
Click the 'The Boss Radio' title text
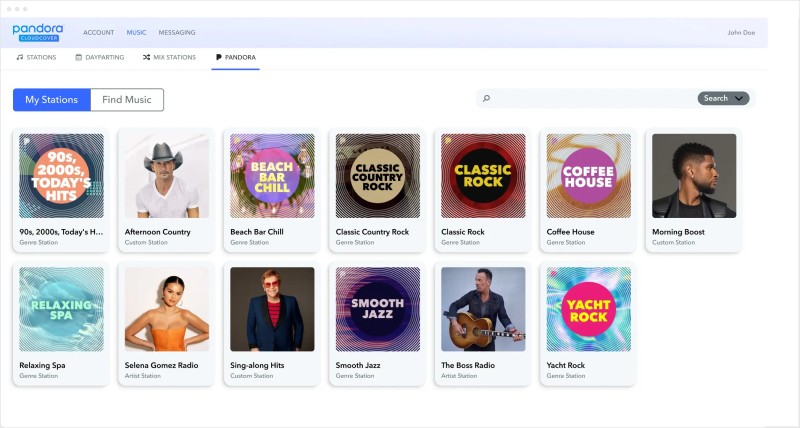coord(468,365)
